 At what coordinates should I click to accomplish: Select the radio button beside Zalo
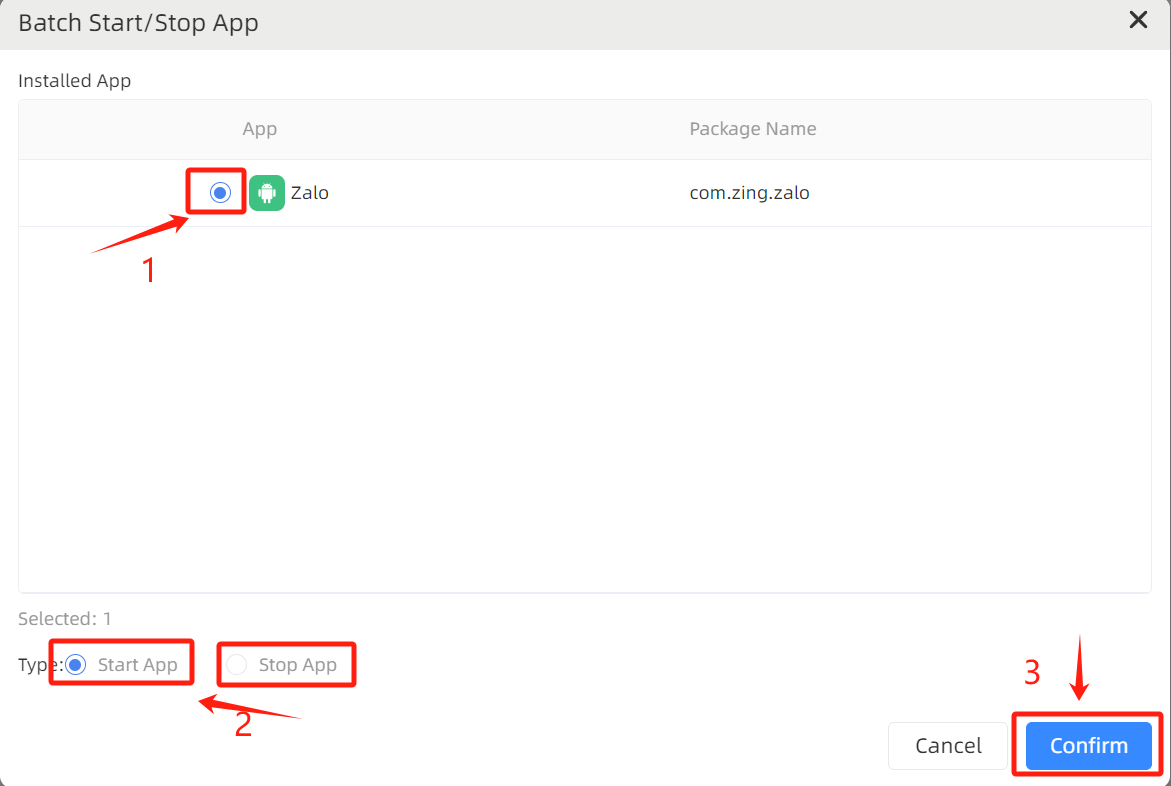tap(221, 193)
